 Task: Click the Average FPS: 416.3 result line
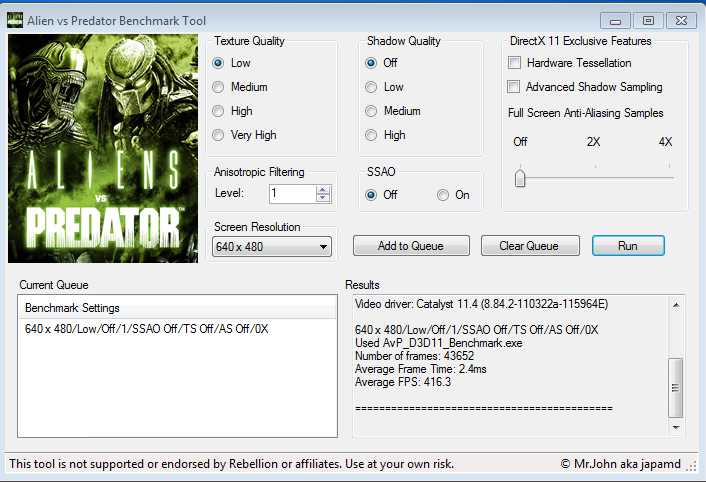pyautogui.click(x=403, y=382)
